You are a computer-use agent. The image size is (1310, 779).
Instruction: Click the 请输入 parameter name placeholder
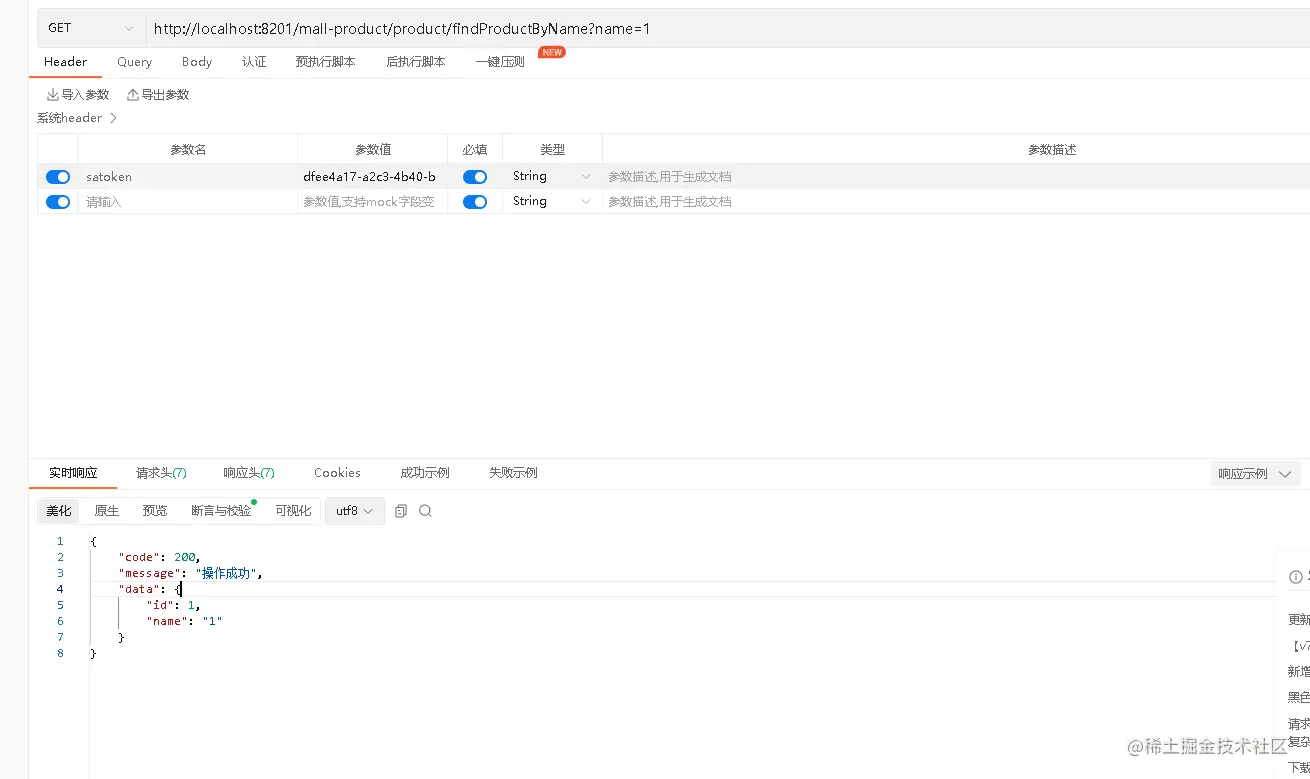103,202
